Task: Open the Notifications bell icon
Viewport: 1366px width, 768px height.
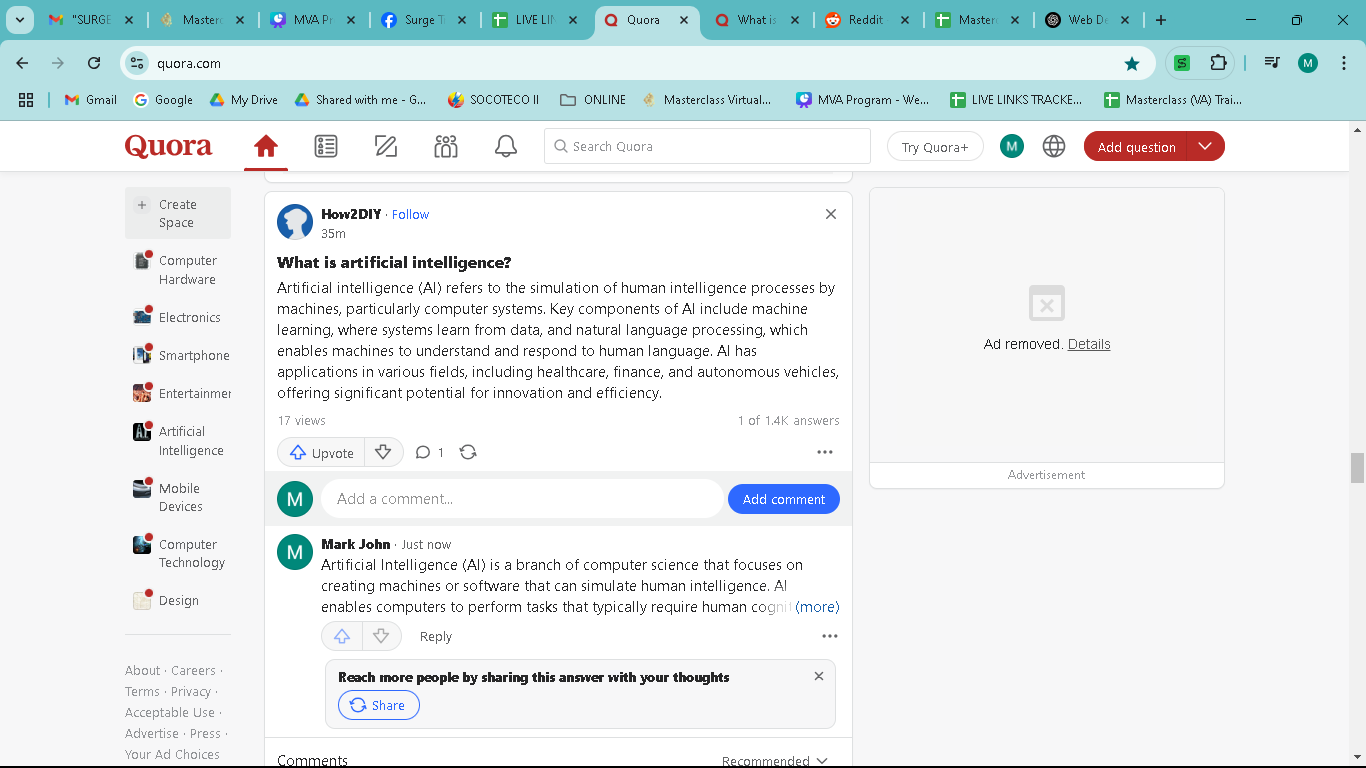Action: coord(506,147)
